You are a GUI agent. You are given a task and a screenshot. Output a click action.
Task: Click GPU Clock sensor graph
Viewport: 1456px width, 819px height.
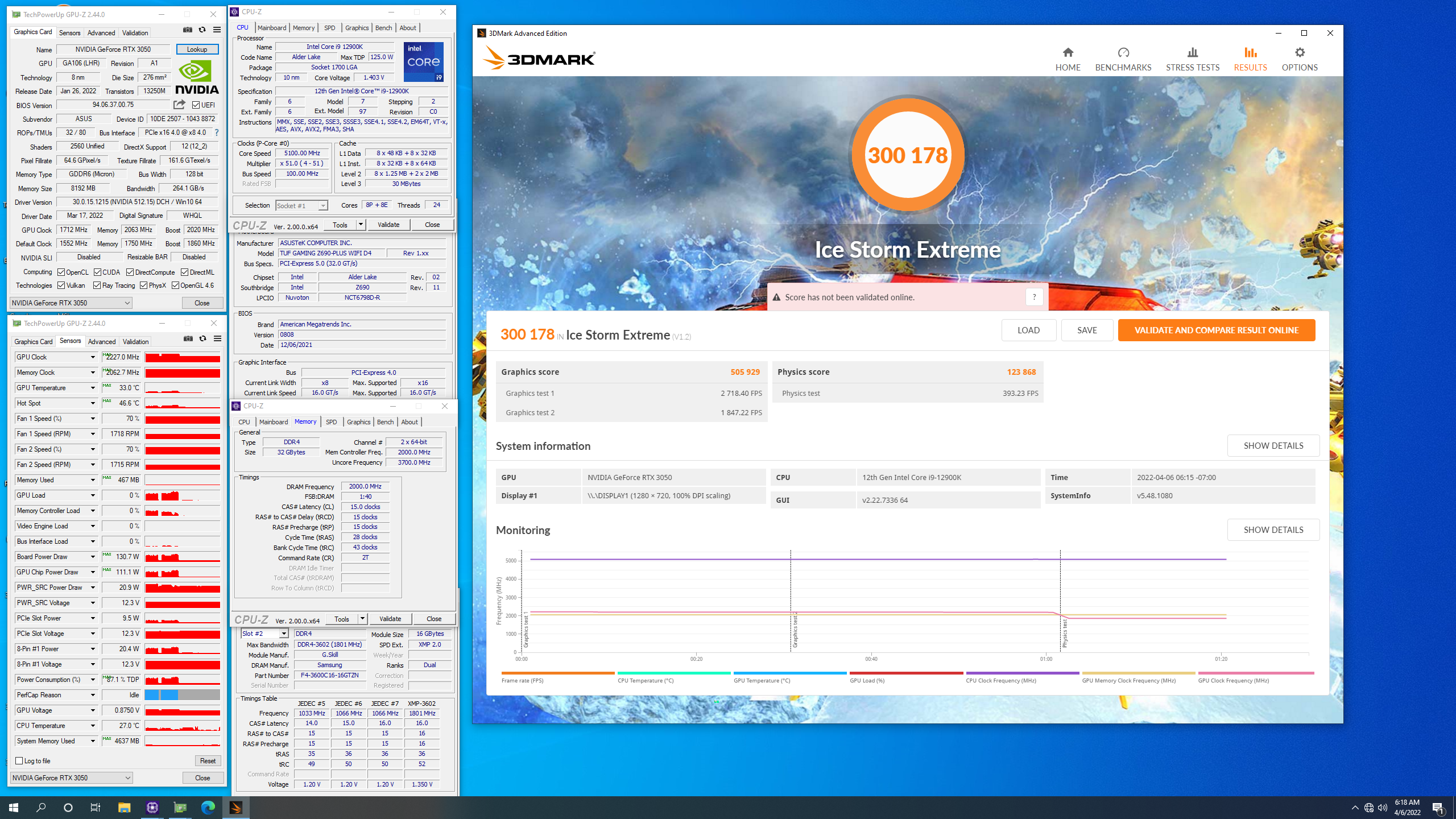[x=183, y=357]
